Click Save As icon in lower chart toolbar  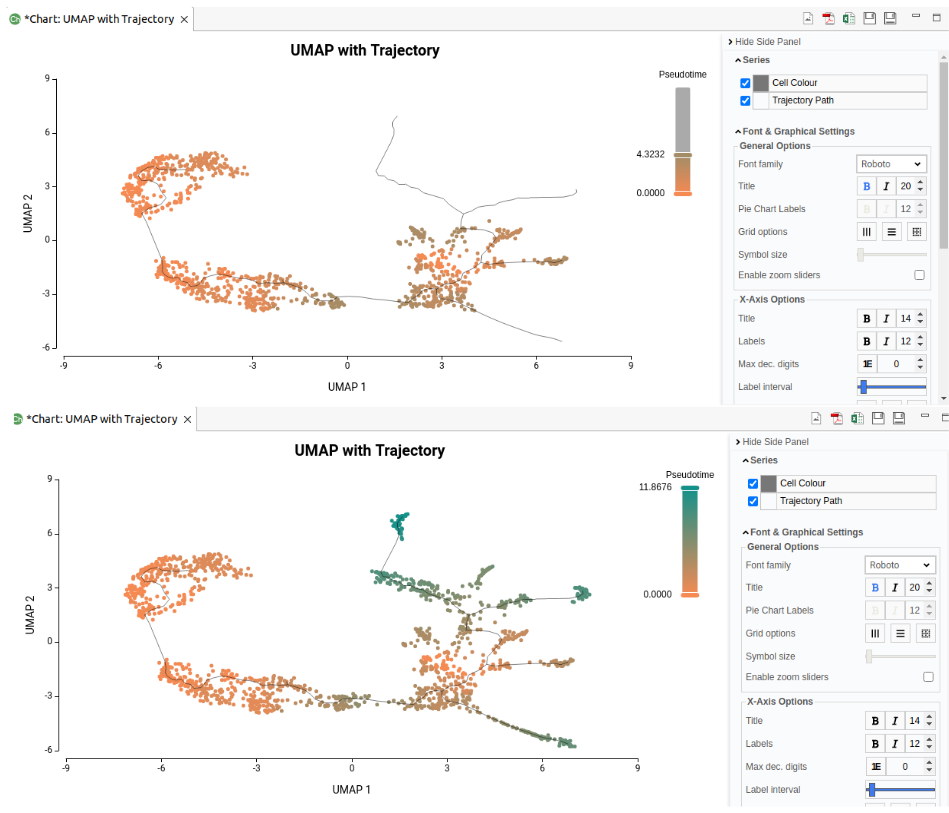point(899,418)
